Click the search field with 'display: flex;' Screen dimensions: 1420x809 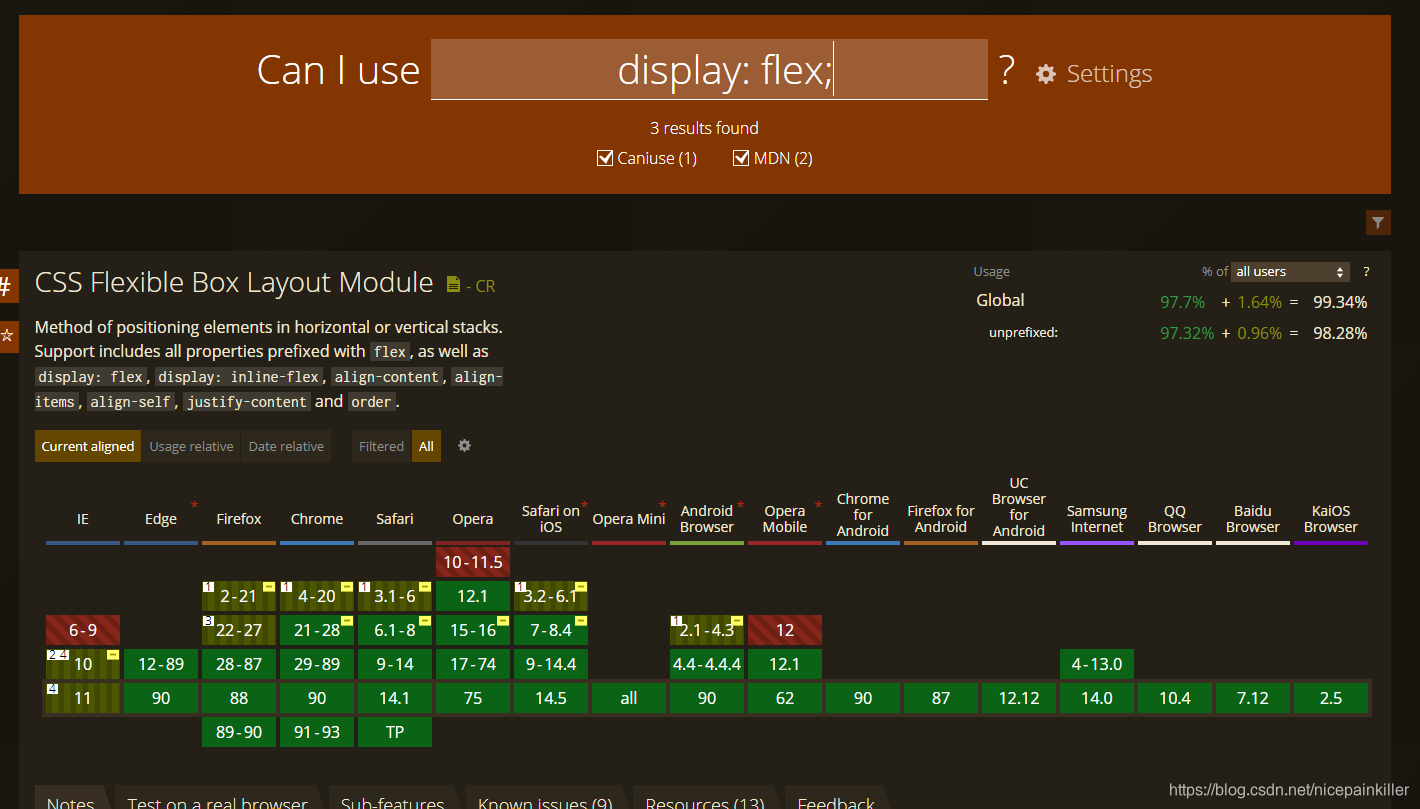coord(709,69)
